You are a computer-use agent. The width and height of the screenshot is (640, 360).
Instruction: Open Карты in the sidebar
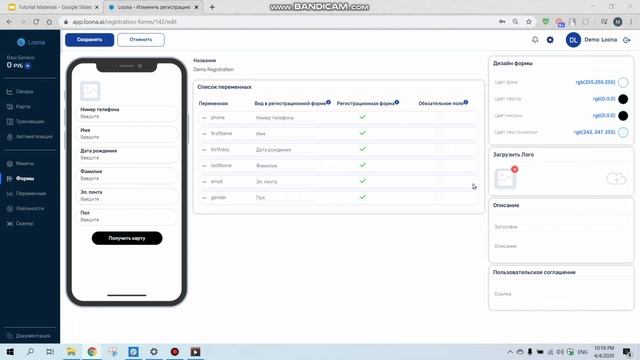click(x=23, y=107)
